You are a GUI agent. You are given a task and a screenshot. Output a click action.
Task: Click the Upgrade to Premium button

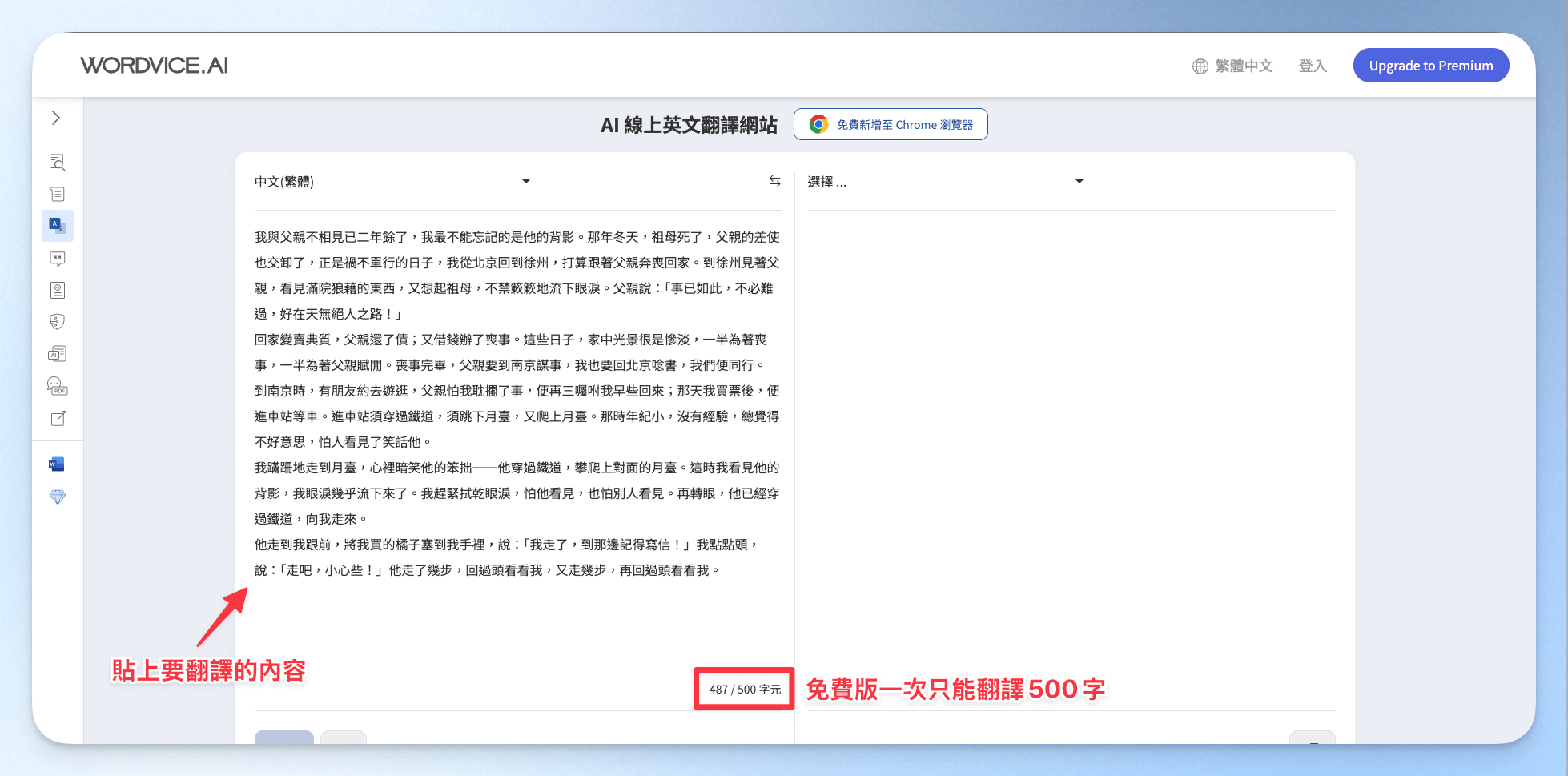[x=1430, y=66]
